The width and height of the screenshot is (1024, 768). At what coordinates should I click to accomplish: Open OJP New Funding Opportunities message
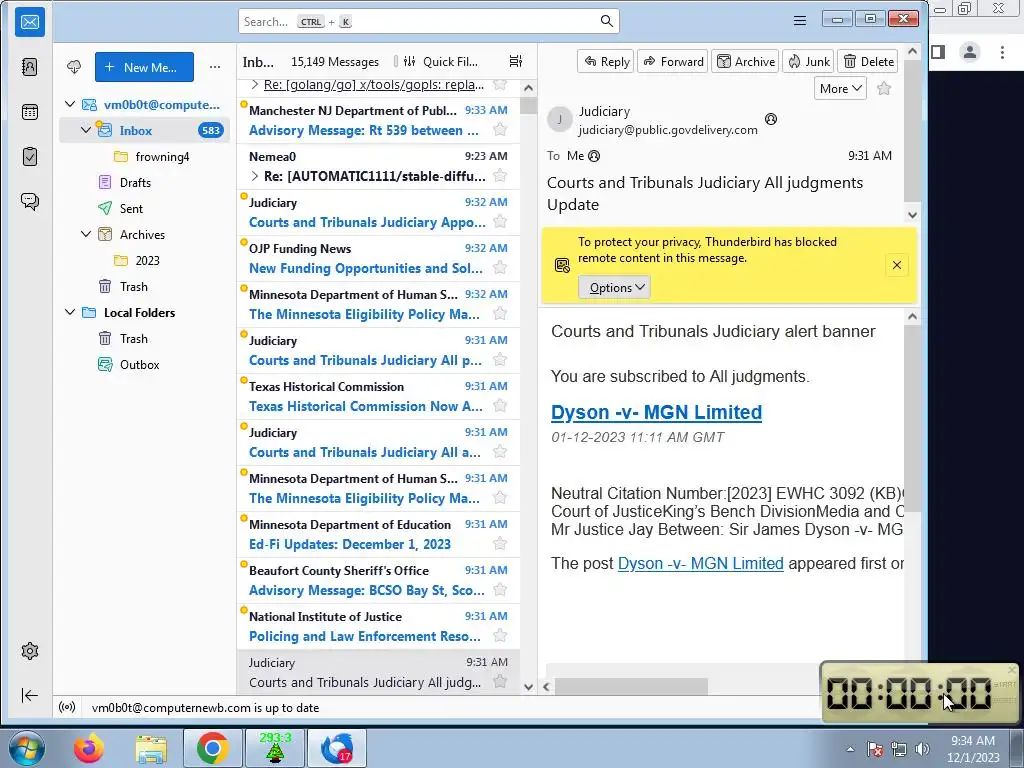378,258
